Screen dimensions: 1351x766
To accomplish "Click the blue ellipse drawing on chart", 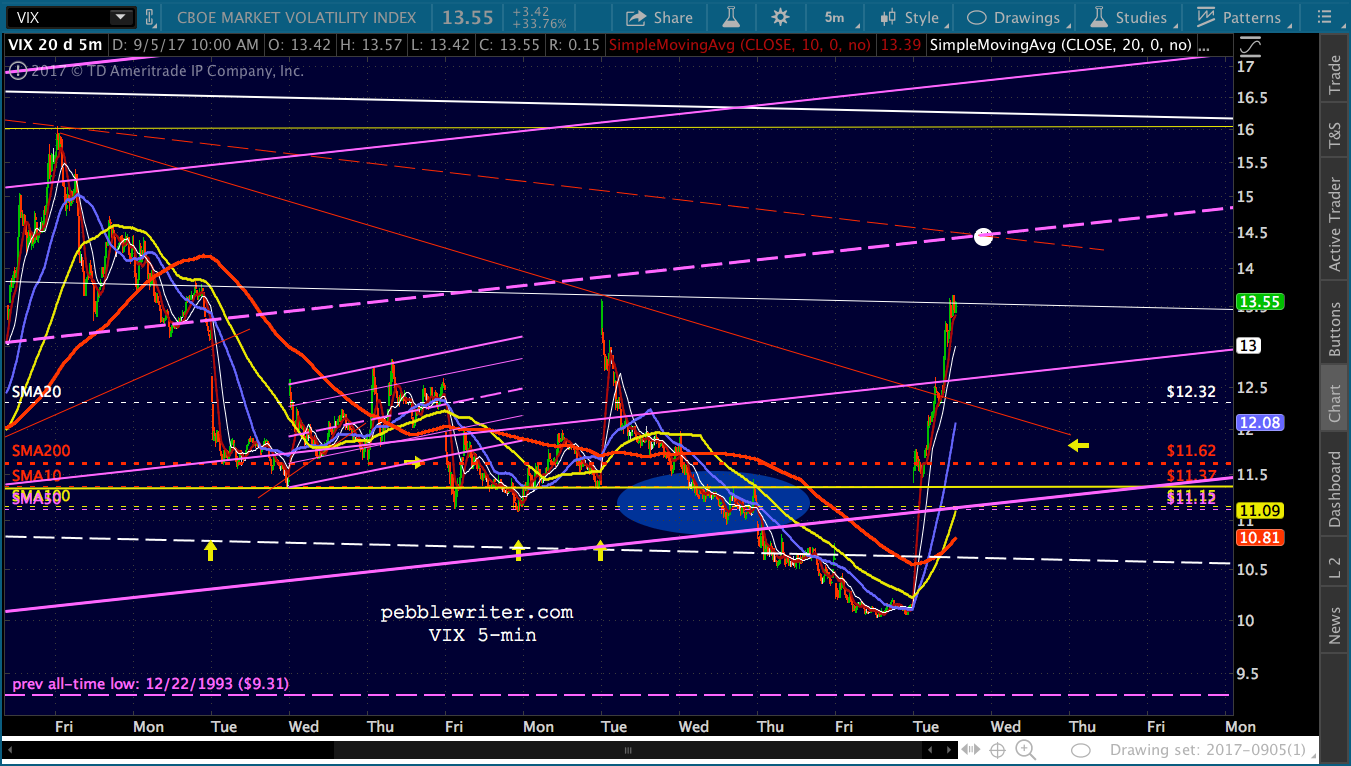I will tap(712, 501).
